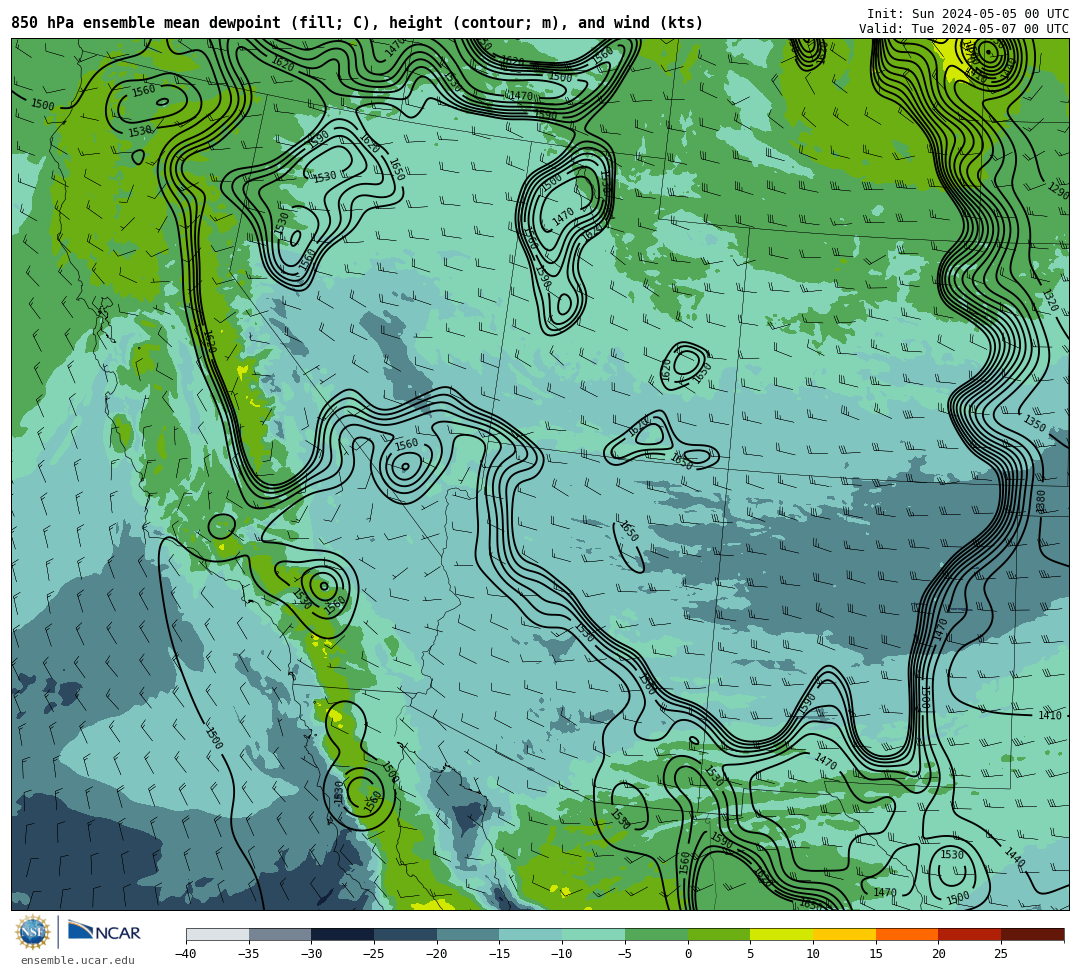1080x973 pixels.
Task: Click the slate gray -35 to -30 colorbar segment
Action: point(280,934)
